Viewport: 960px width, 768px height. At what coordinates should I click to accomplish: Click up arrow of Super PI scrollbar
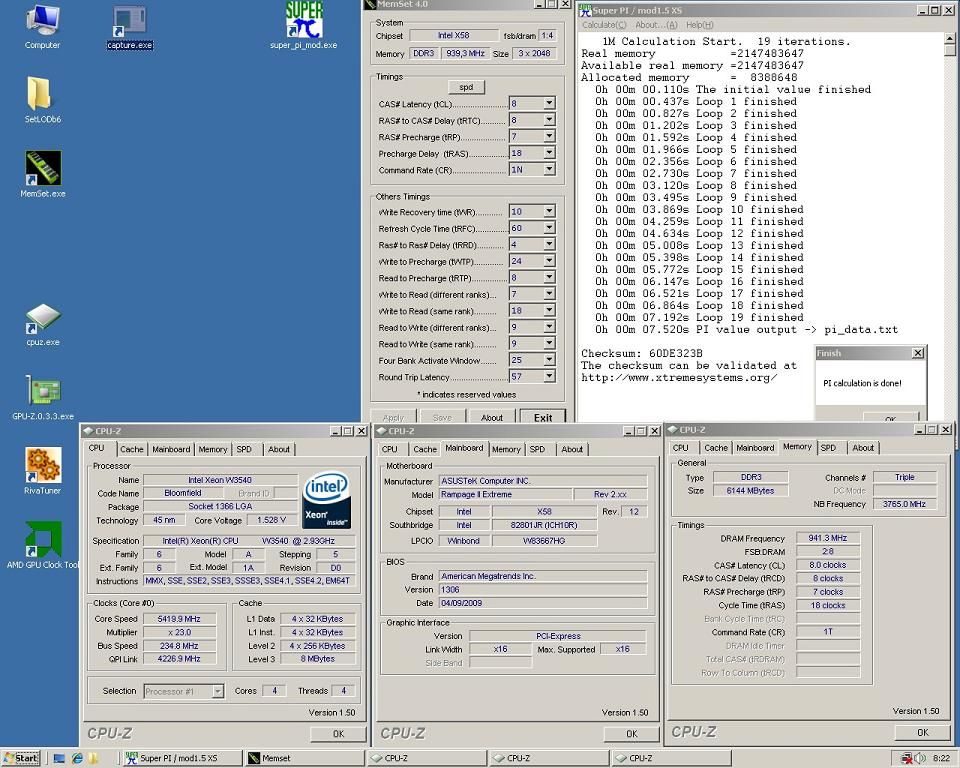950,39
